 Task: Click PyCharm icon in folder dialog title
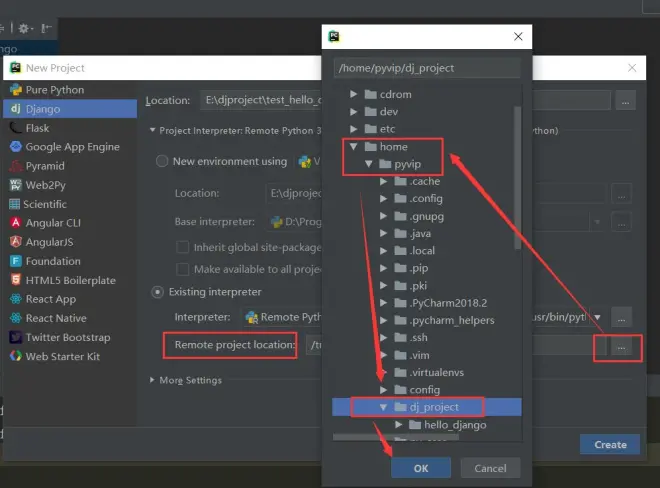coord(334,37)
